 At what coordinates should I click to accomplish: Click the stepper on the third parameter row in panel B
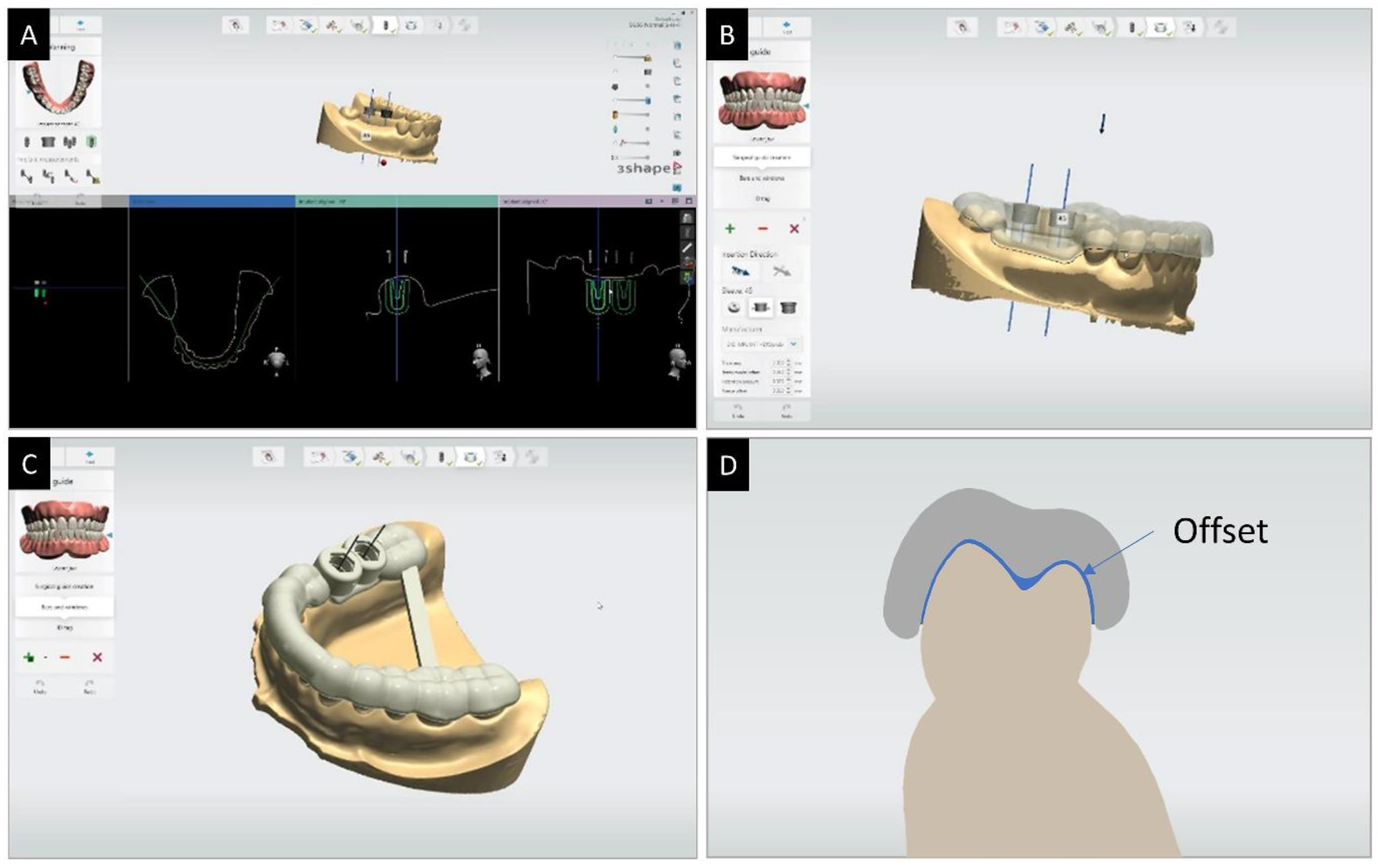(x=789, y=381)
